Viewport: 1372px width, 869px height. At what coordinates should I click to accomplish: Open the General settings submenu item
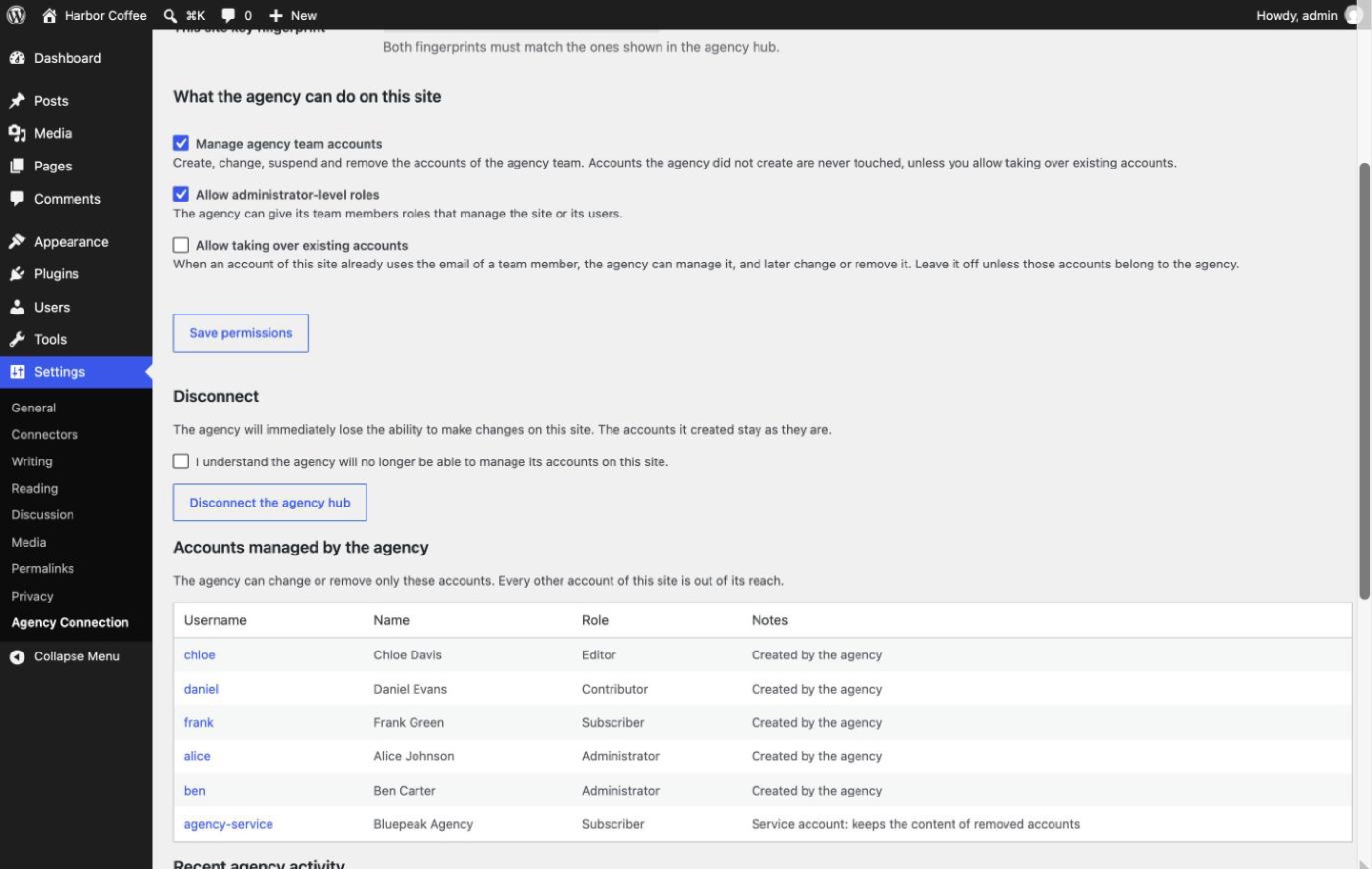(x=33, y=408)
